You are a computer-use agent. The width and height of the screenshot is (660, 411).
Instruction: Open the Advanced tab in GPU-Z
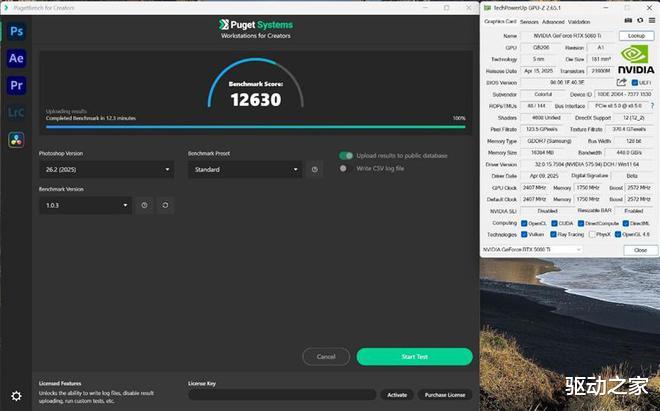click(553, 21)
